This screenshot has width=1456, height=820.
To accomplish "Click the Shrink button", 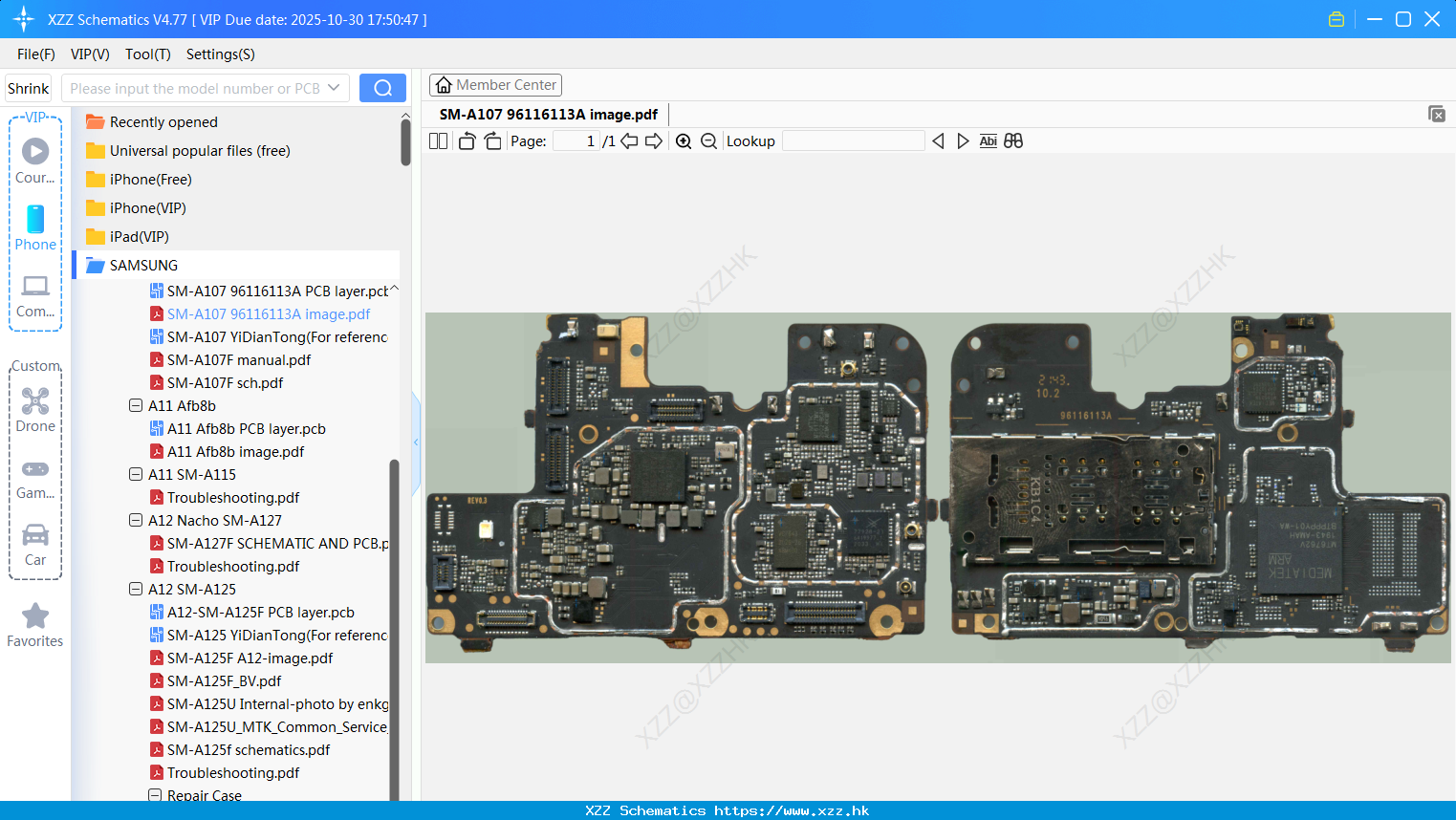I will point(28,88).
